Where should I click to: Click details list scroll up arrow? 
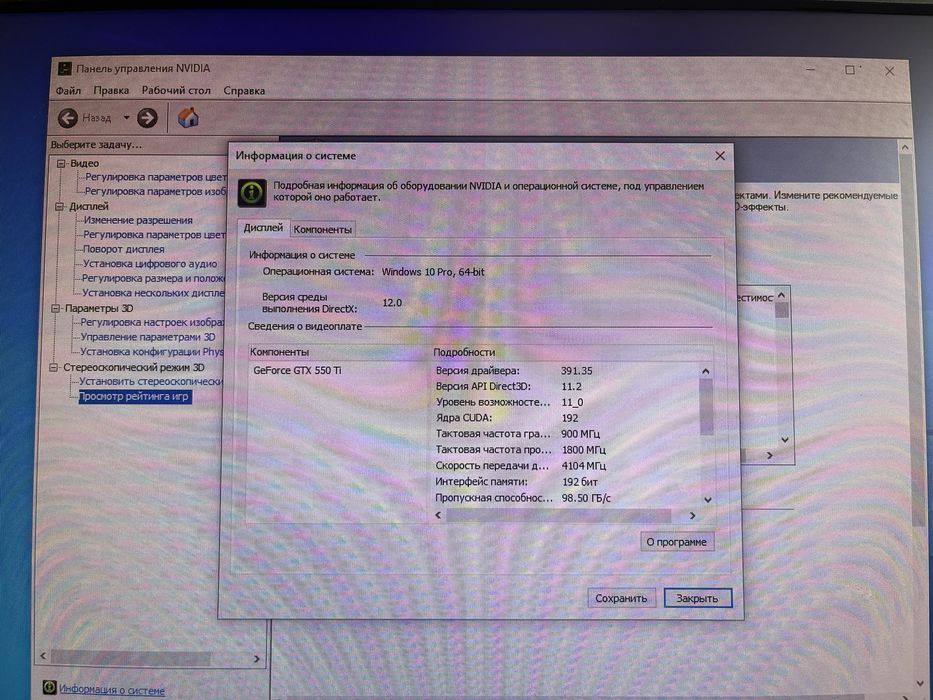point(706,371)
